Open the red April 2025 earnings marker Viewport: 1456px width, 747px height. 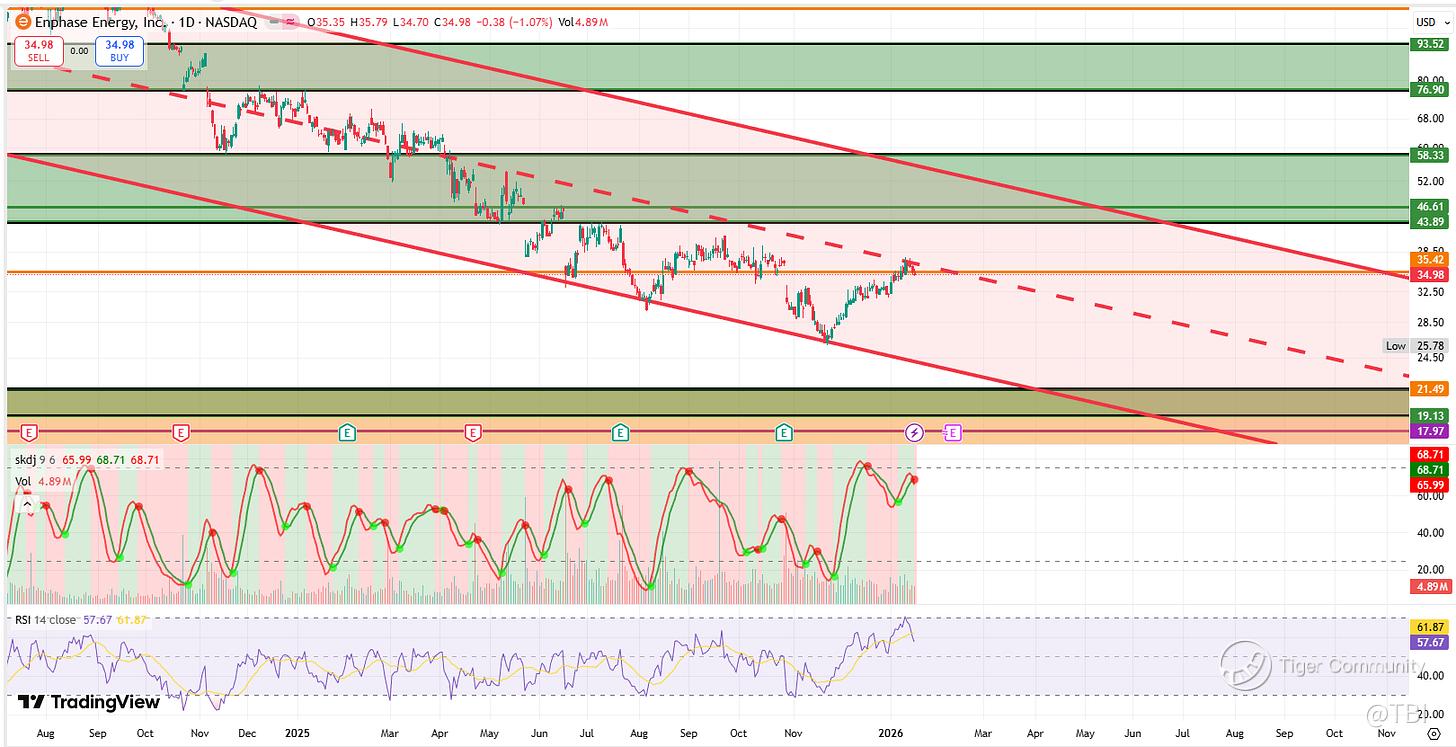pyautogui.click(x=472, y=433)
